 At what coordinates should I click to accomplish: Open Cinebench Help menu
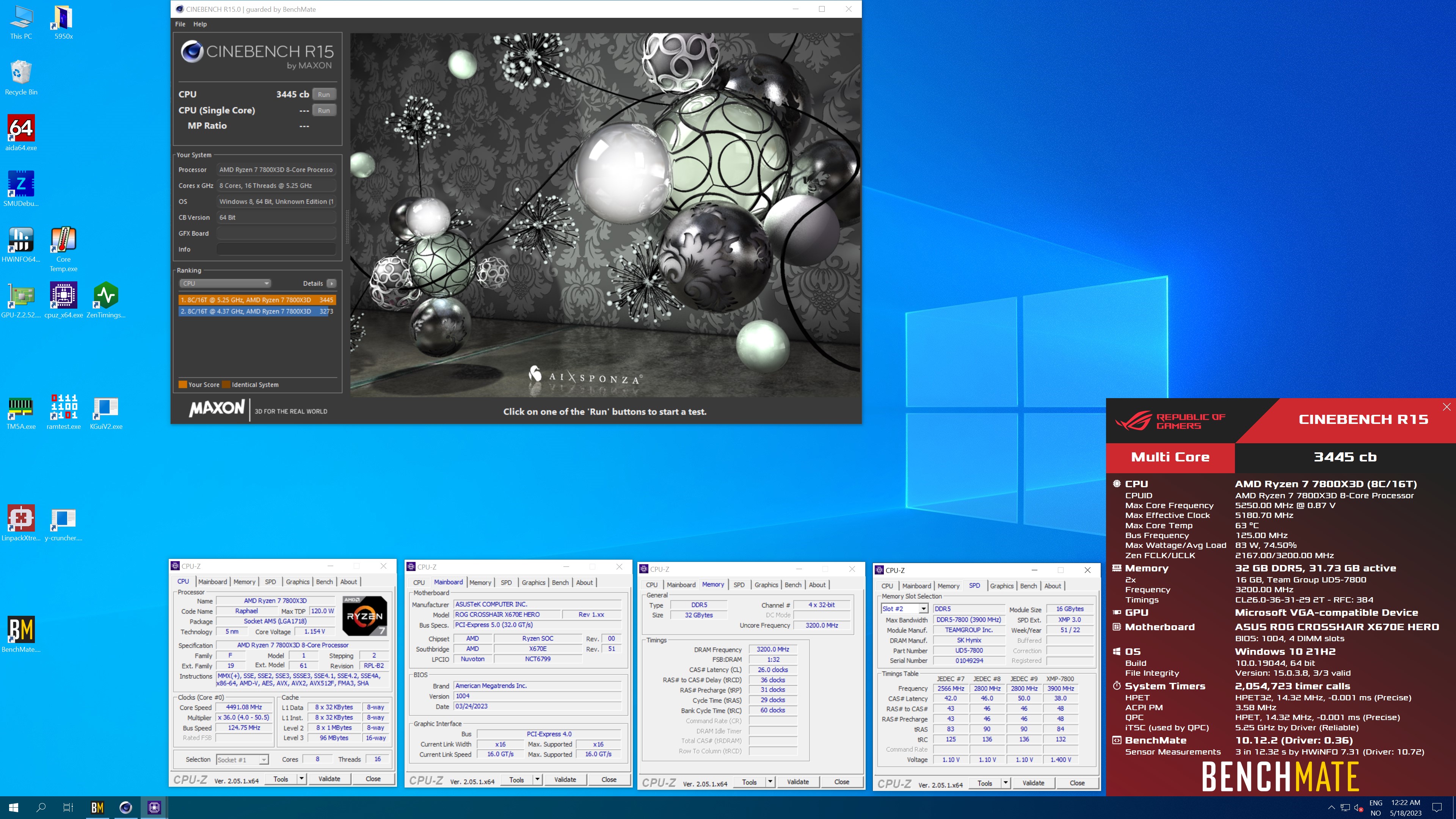200,24
